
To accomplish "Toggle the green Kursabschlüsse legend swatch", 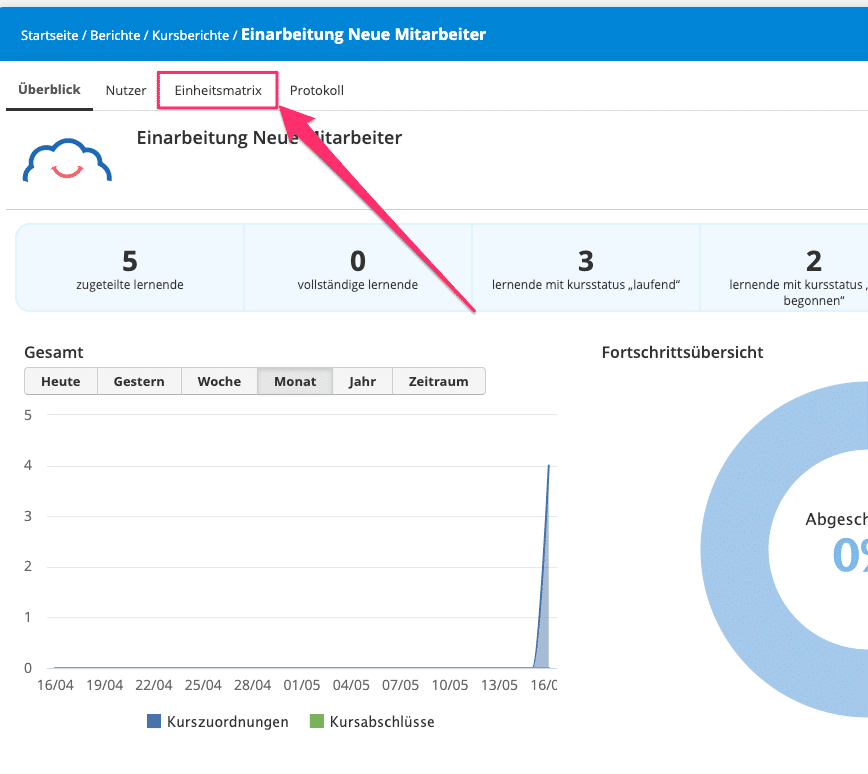I will tap(317, 721).
